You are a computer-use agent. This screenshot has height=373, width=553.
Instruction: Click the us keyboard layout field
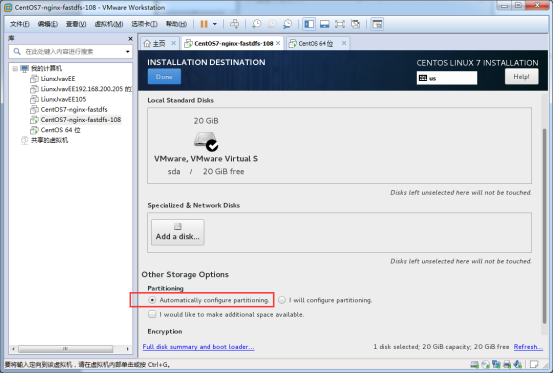click(x=447, y=78)
